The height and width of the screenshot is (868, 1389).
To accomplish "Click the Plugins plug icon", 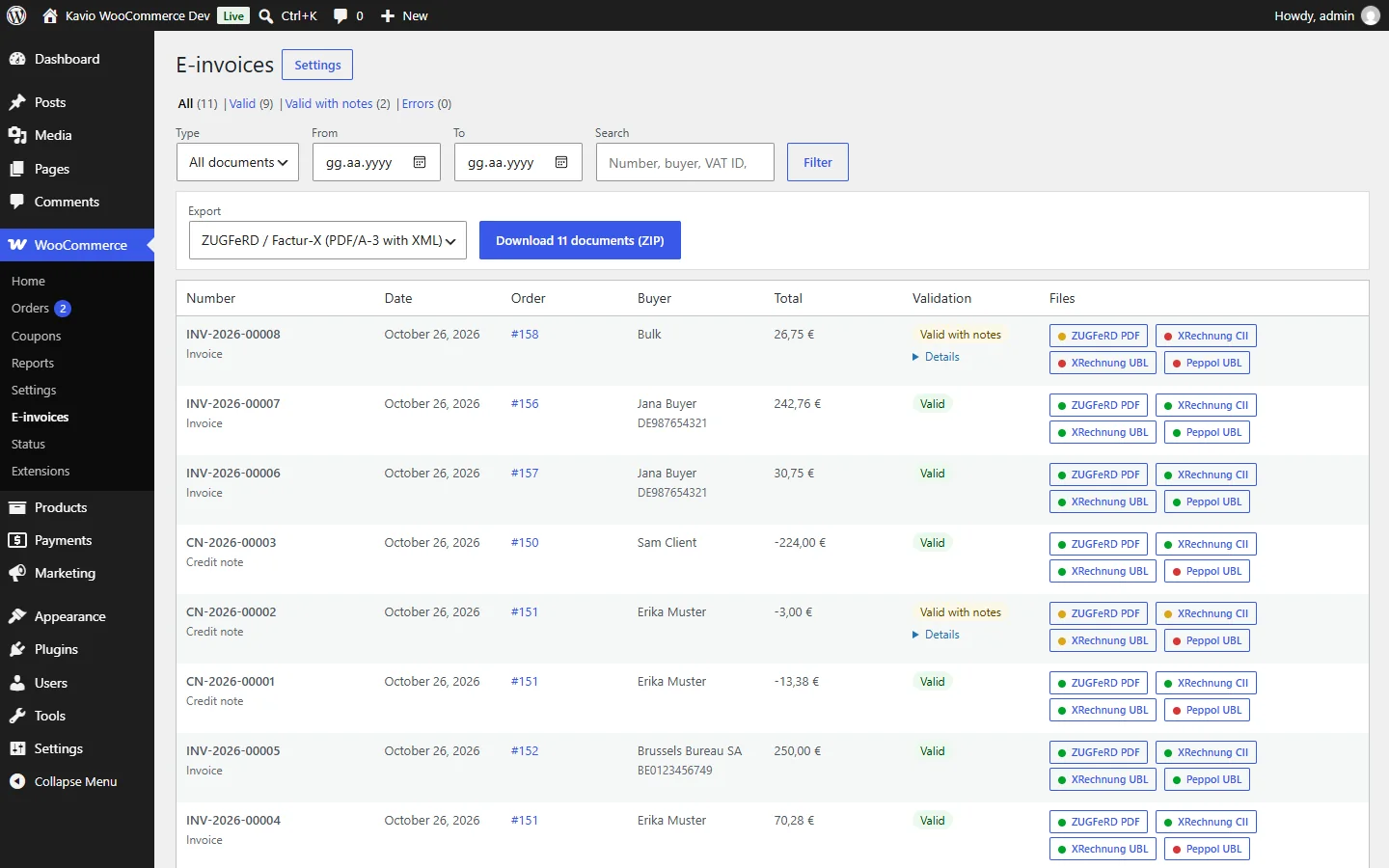I will point(17,649).
